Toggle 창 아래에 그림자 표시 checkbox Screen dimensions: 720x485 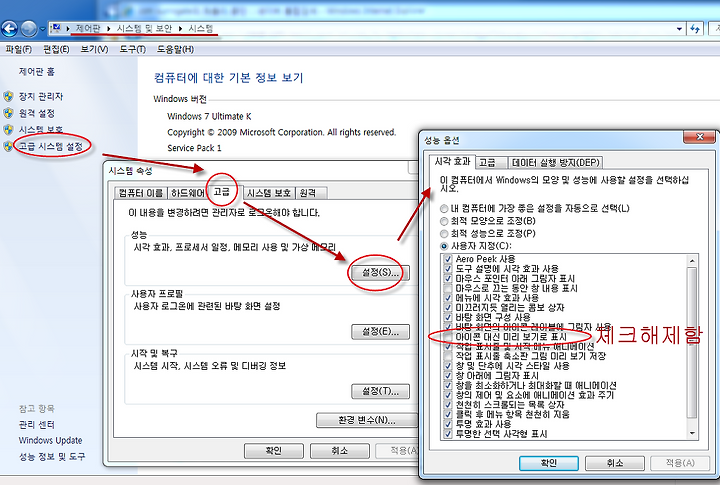tap(448, 376)
